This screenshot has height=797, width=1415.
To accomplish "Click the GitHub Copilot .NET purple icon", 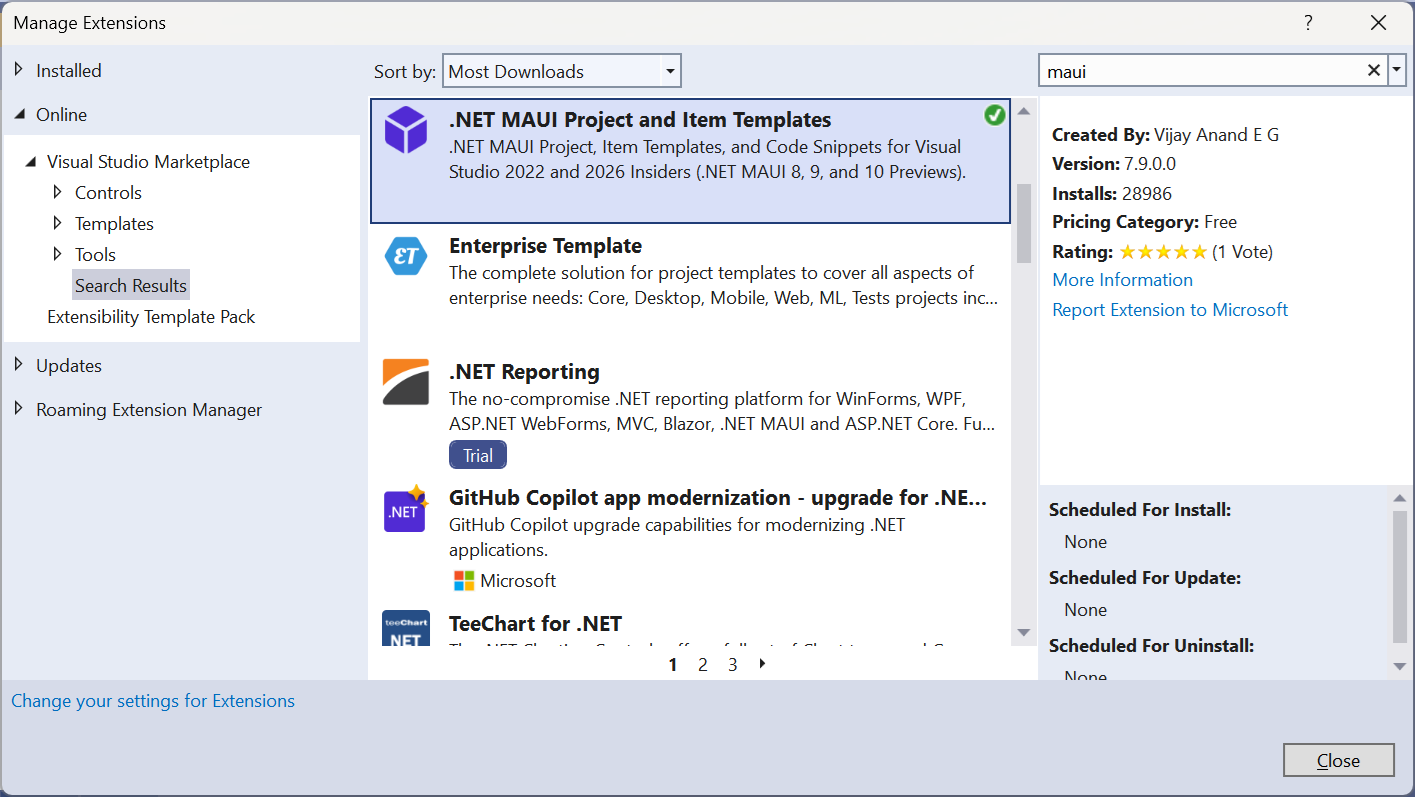I will 406,508.
